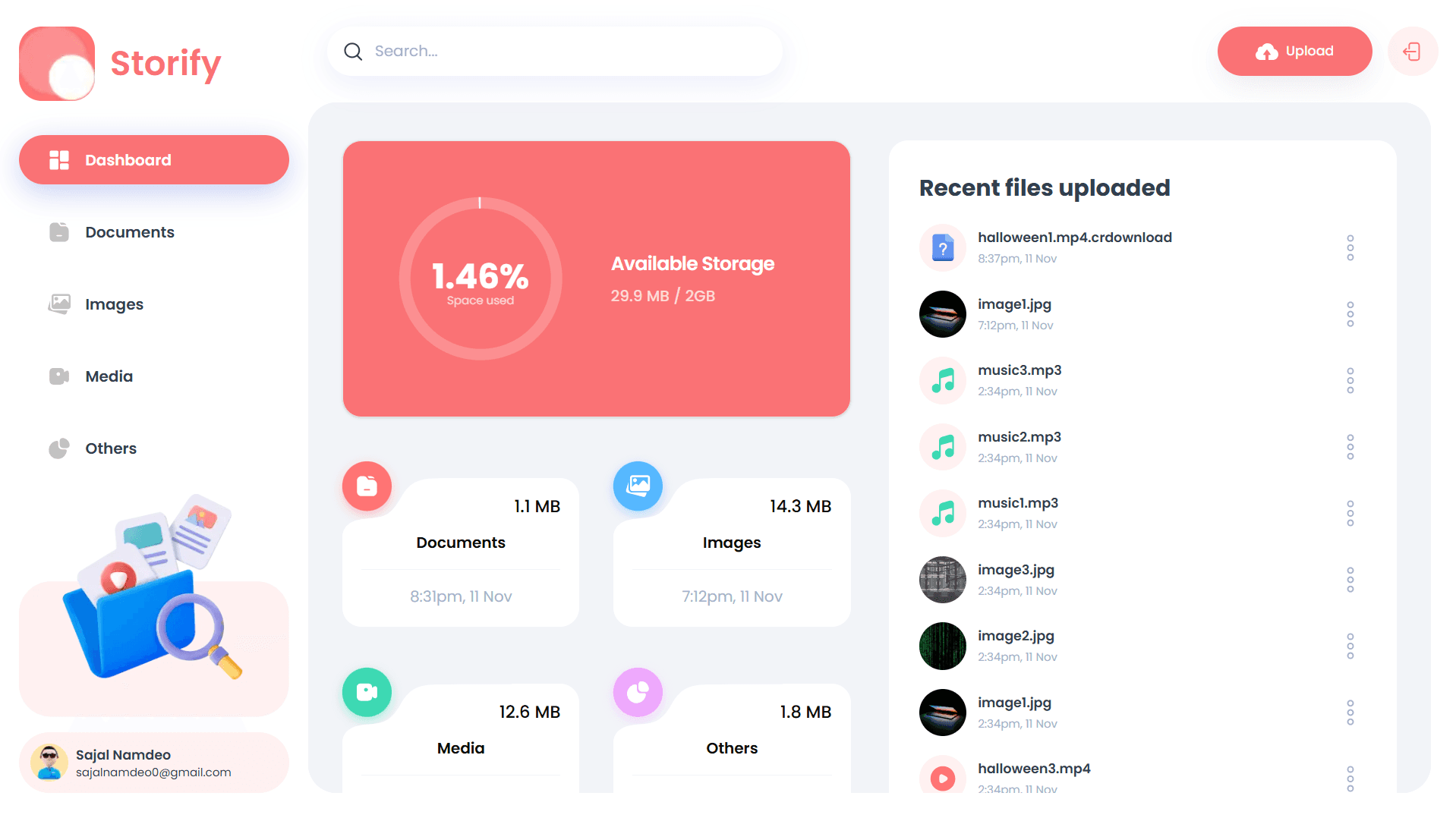Viewport: 1456px width, 818px height.
Task: Click the circular storage usage progress ring
Action: click(481, 278)
